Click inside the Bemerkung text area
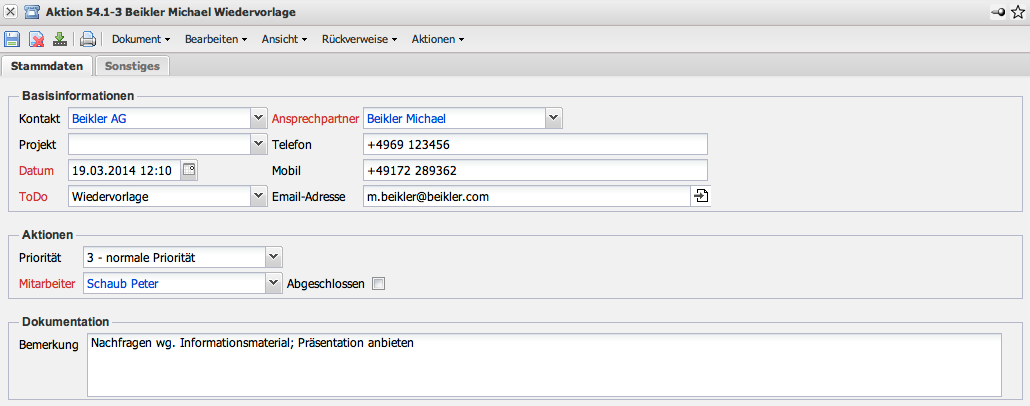The height and width of the screenshot is (406, 1030). point(544,364)
